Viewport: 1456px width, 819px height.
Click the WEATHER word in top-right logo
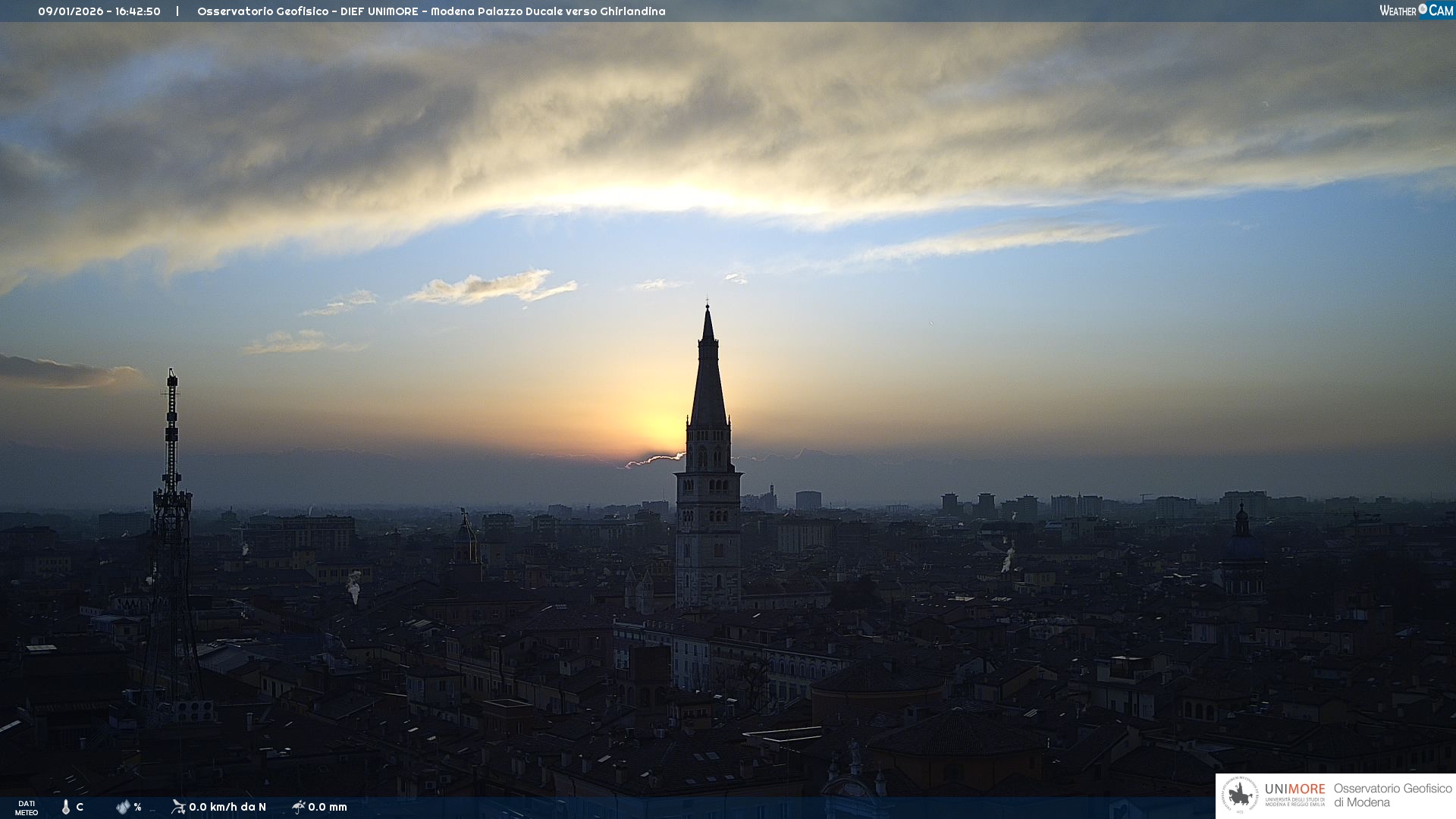click(1398, 11)
